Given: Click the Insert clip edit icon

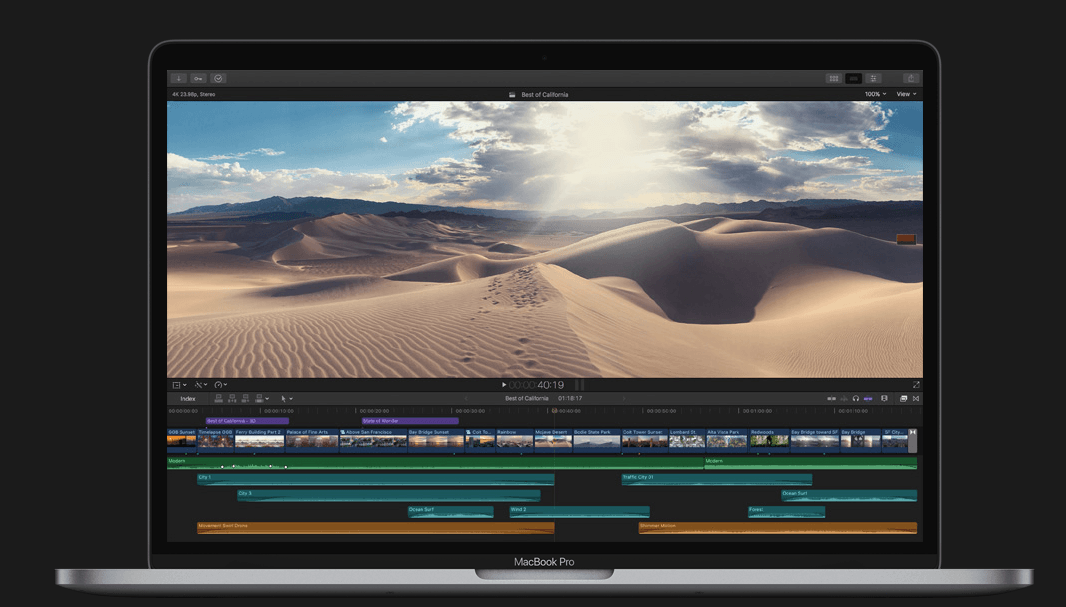Looking at the screenshot, I should 232,398.
